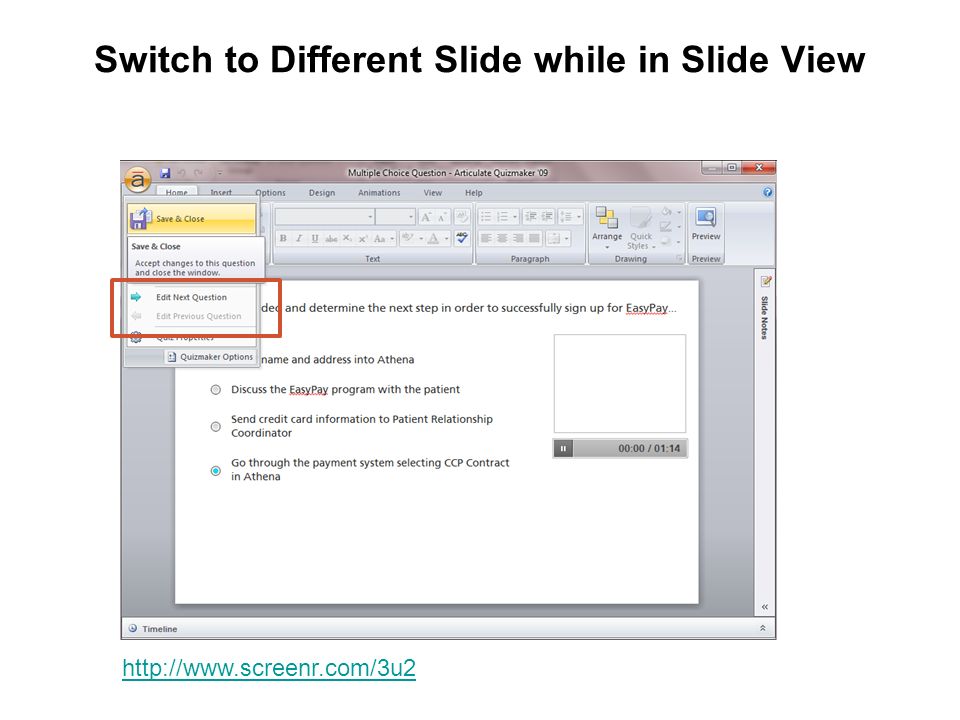The height and width of the screenshot is (720, 960).
Task: Choose Edit Next Question menu entry
Action: click(x=192, y=297)
